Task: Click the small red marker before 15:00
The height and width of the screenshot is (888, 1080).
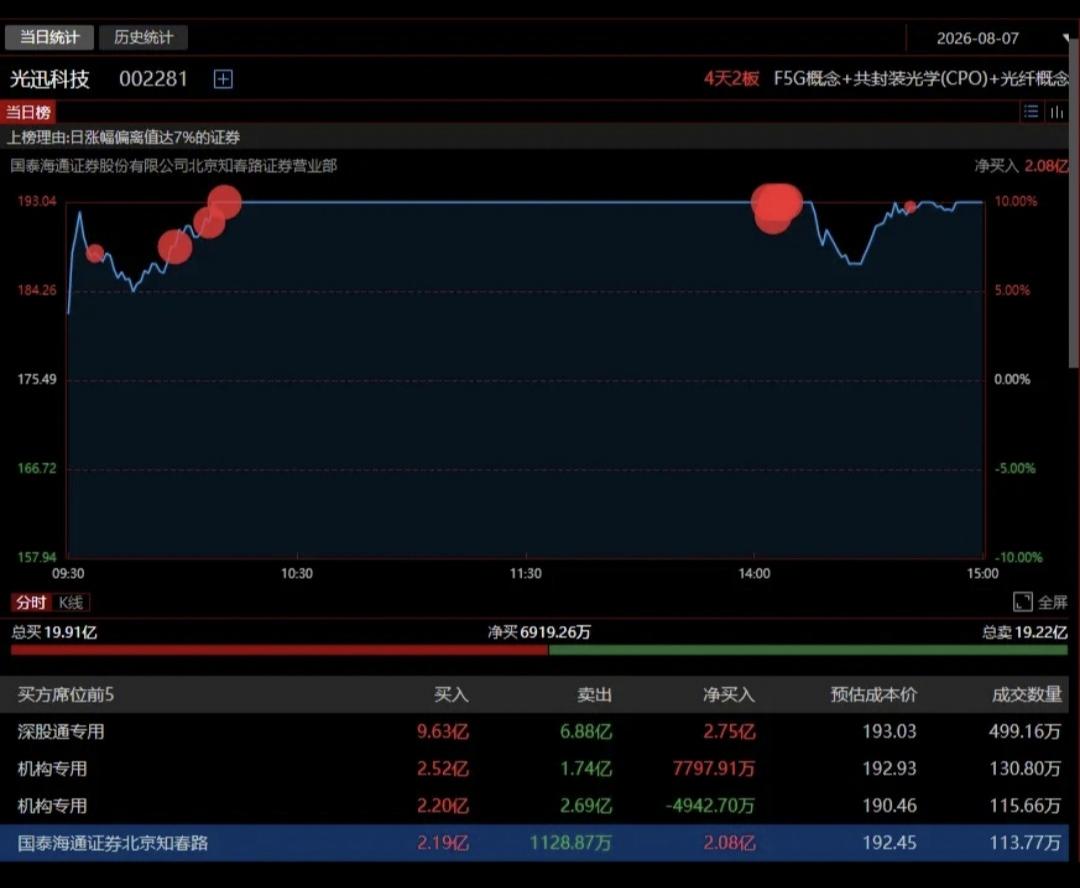Action: coord(911,207)
